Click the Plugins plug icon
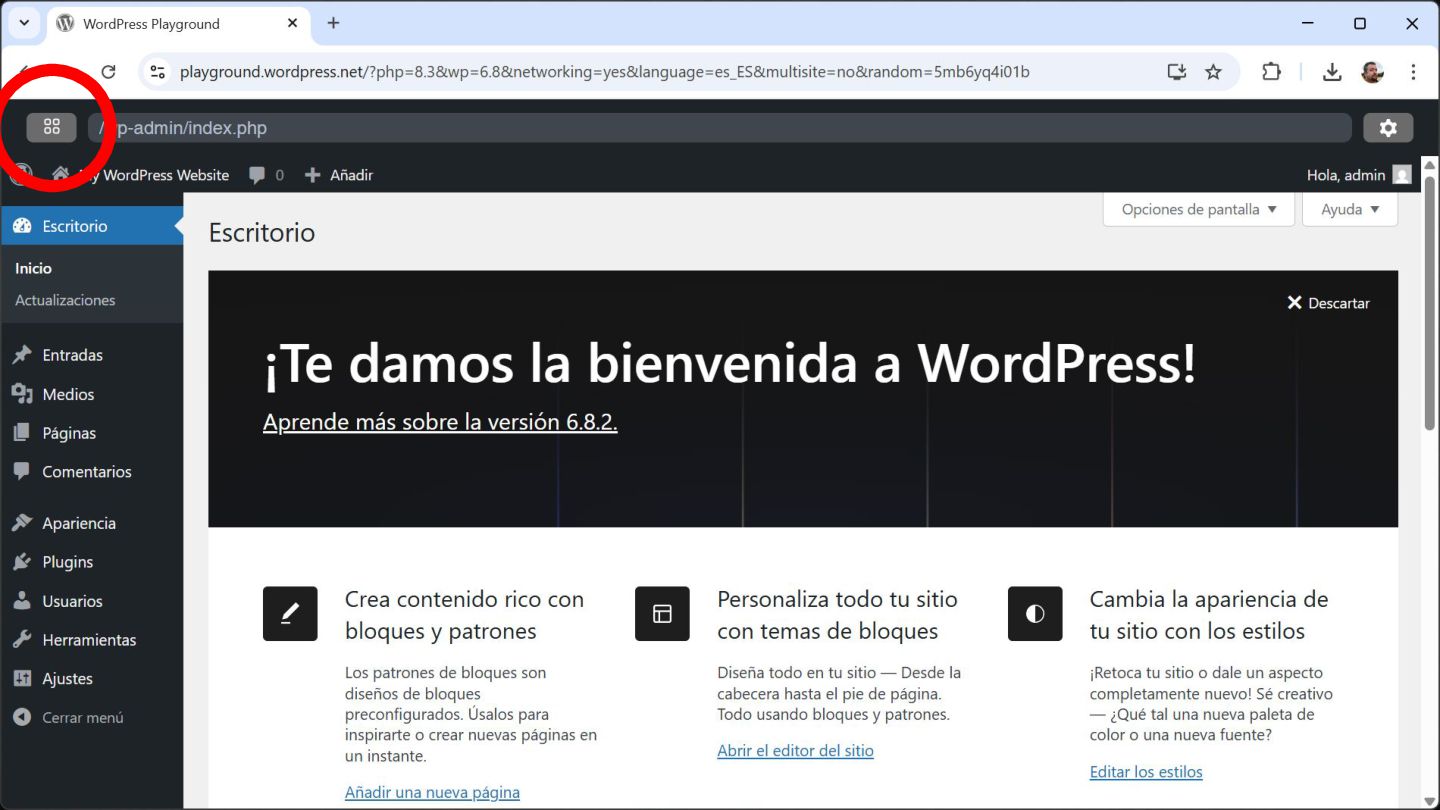This screenshot has height=810, width=1440. (x=22, y=562)
